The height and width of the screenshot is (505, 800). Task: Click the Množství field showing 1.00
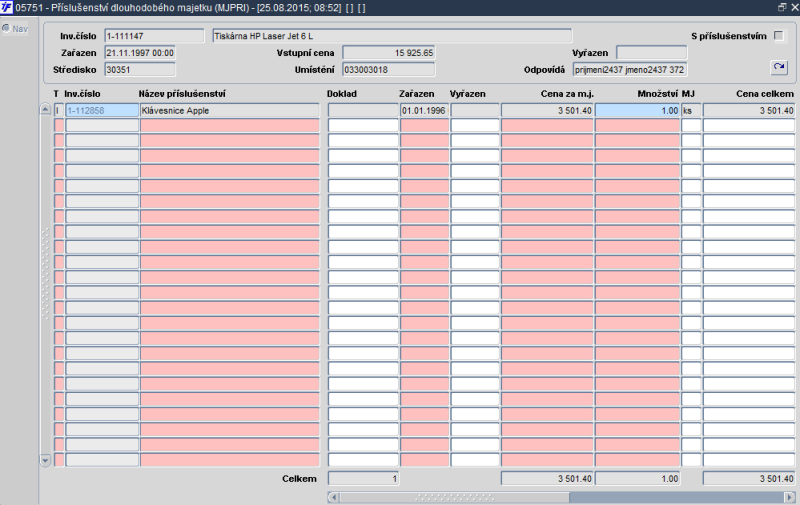tap(637, 111)
